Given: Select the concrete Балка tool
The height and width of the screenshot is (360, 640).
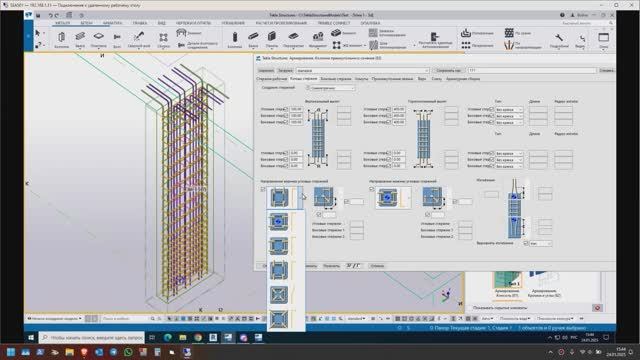Looking at the screenshot, I should point(253,40).
